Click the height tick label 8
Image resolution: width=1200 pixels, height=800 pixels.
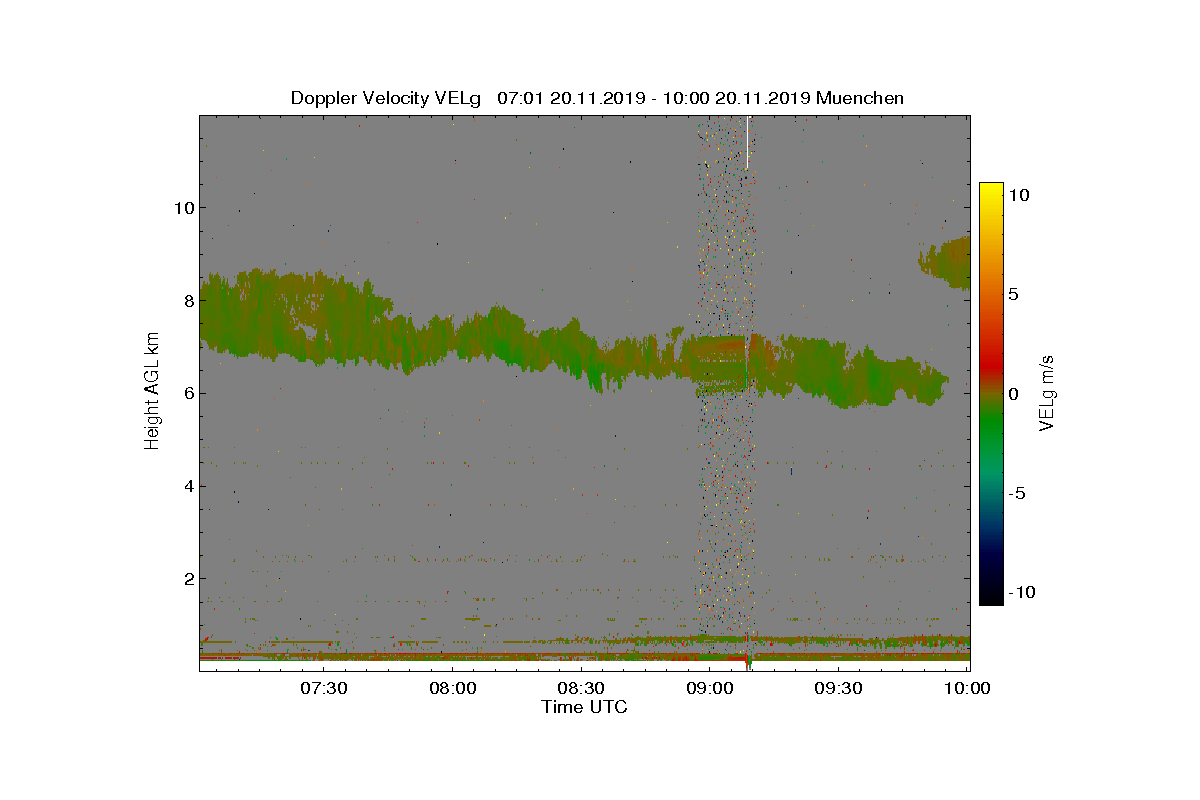click(188, 300)
